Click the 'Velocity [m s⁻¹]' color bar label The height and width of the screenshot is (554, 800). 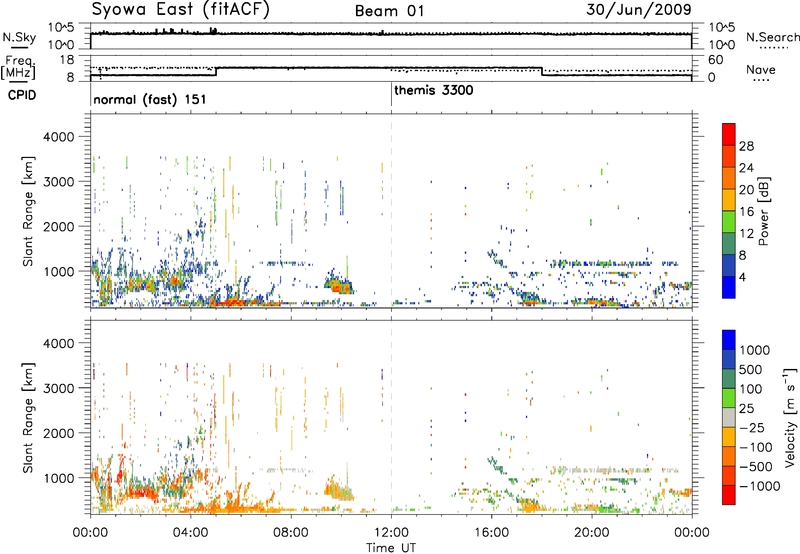point(790,417)
